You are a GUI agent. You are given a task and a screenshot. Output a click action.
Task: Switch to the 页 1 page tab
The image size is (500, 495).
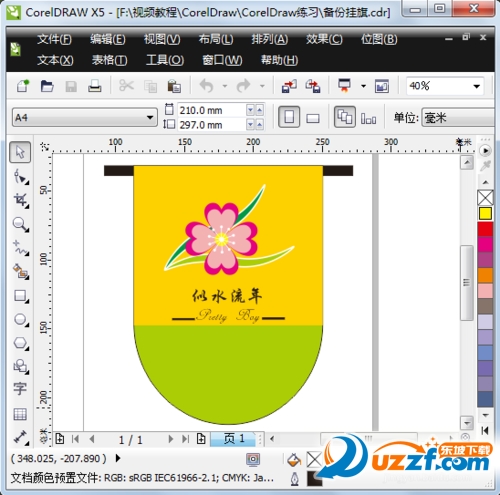(234, 439)
